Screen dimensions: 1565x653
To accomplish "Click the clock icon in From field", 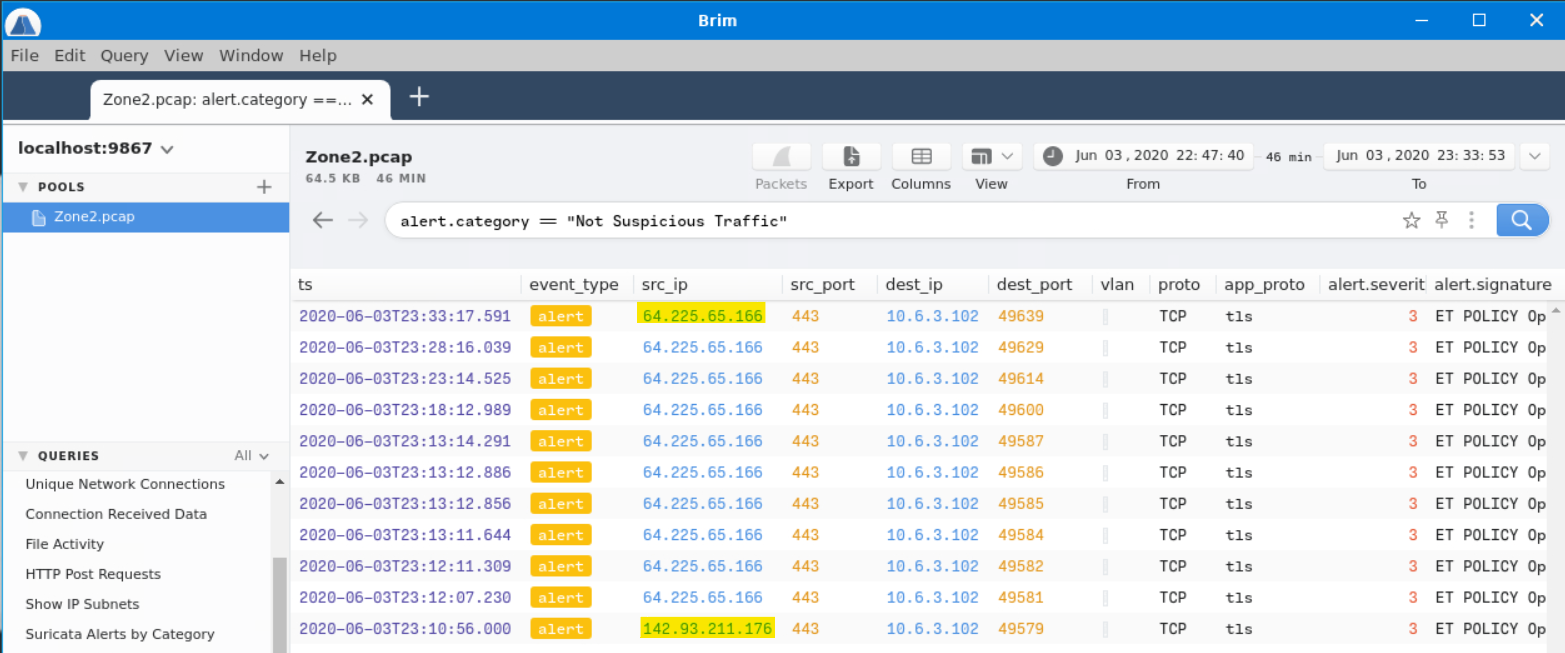I will coord(1053,156).
